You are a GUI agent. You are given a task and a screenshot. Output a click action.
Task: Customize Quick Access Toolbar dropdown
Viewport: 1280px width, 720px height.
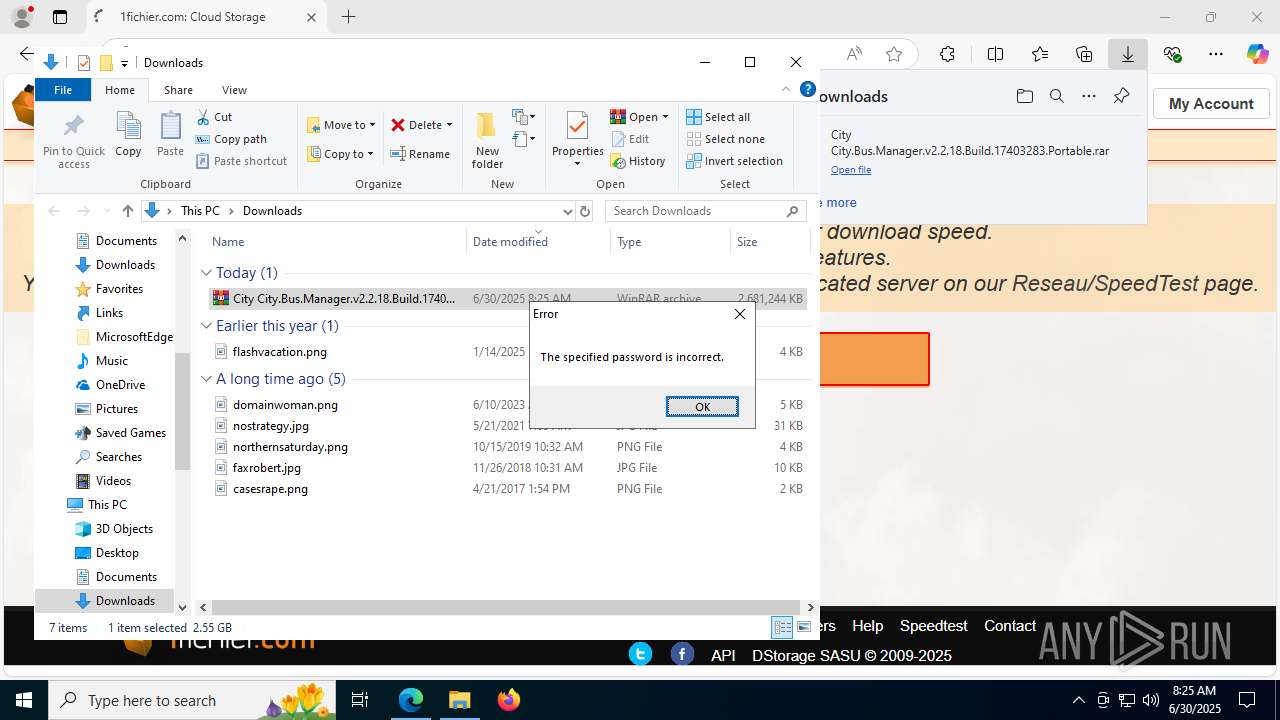coord(124,63)
